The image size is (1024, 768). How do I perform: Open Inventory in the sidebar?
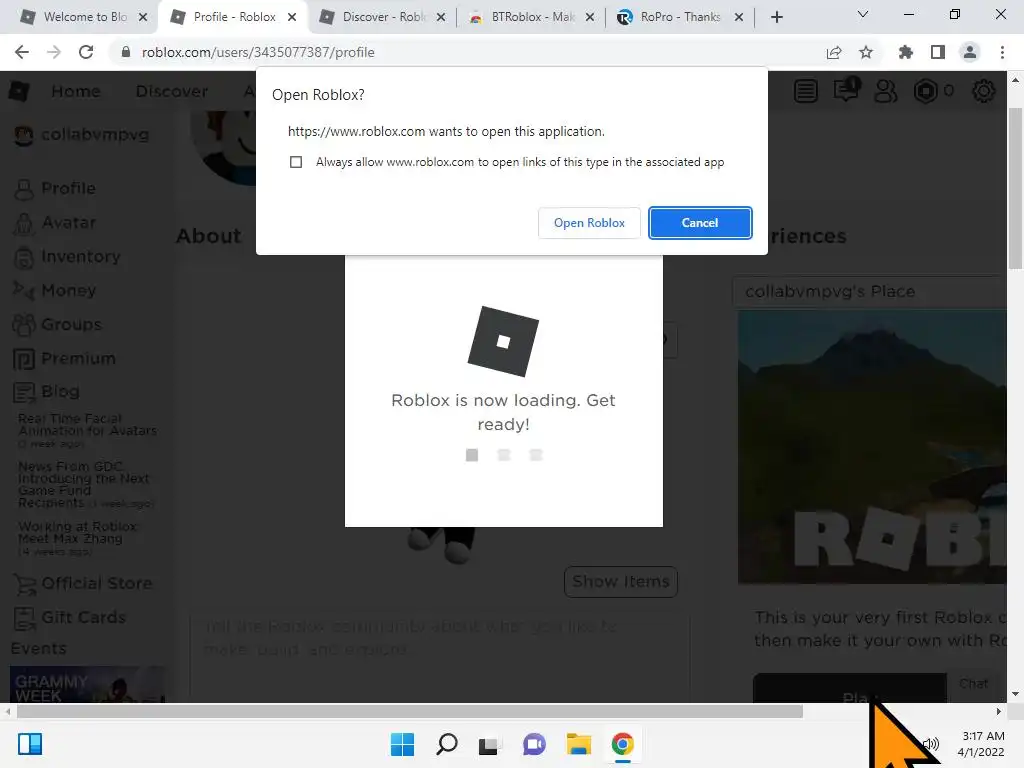[x=67, y=257]
